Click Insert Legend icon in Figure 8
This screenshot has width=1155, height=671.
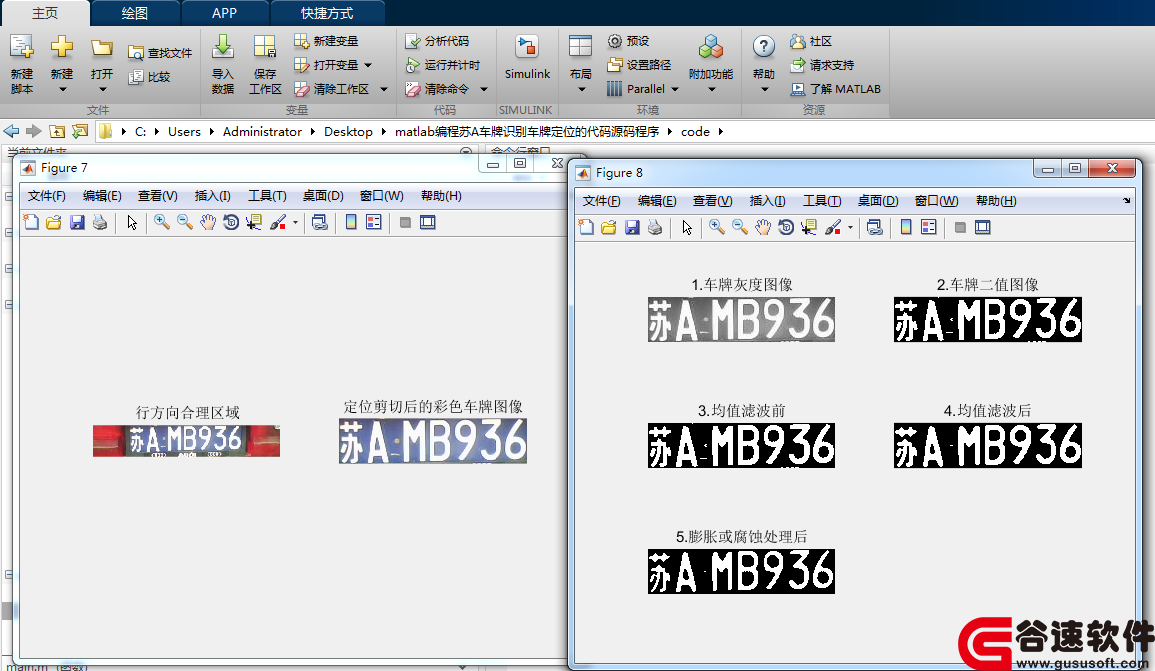point(929,228)
